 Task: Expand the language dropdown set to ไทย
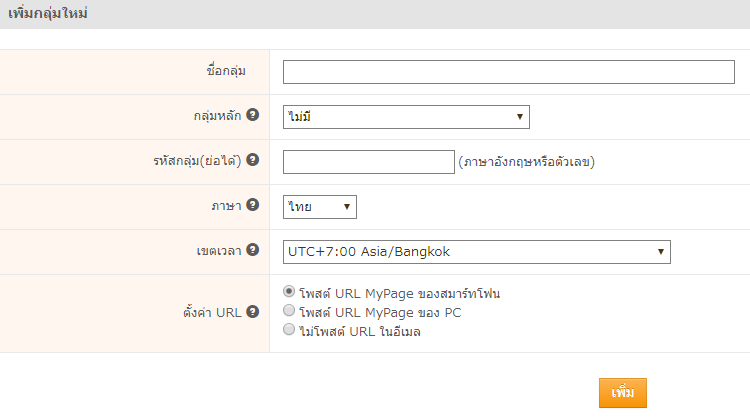320,206
